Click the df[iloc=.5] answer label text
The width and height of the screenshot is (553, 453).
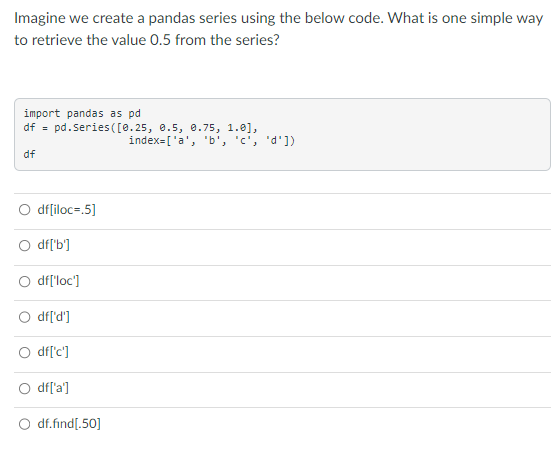[66, 210]
